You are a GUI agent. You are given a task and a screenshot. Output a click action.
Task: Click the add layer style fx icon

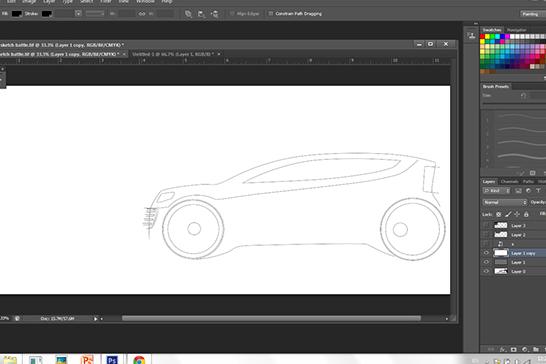(x=503, y=349)
